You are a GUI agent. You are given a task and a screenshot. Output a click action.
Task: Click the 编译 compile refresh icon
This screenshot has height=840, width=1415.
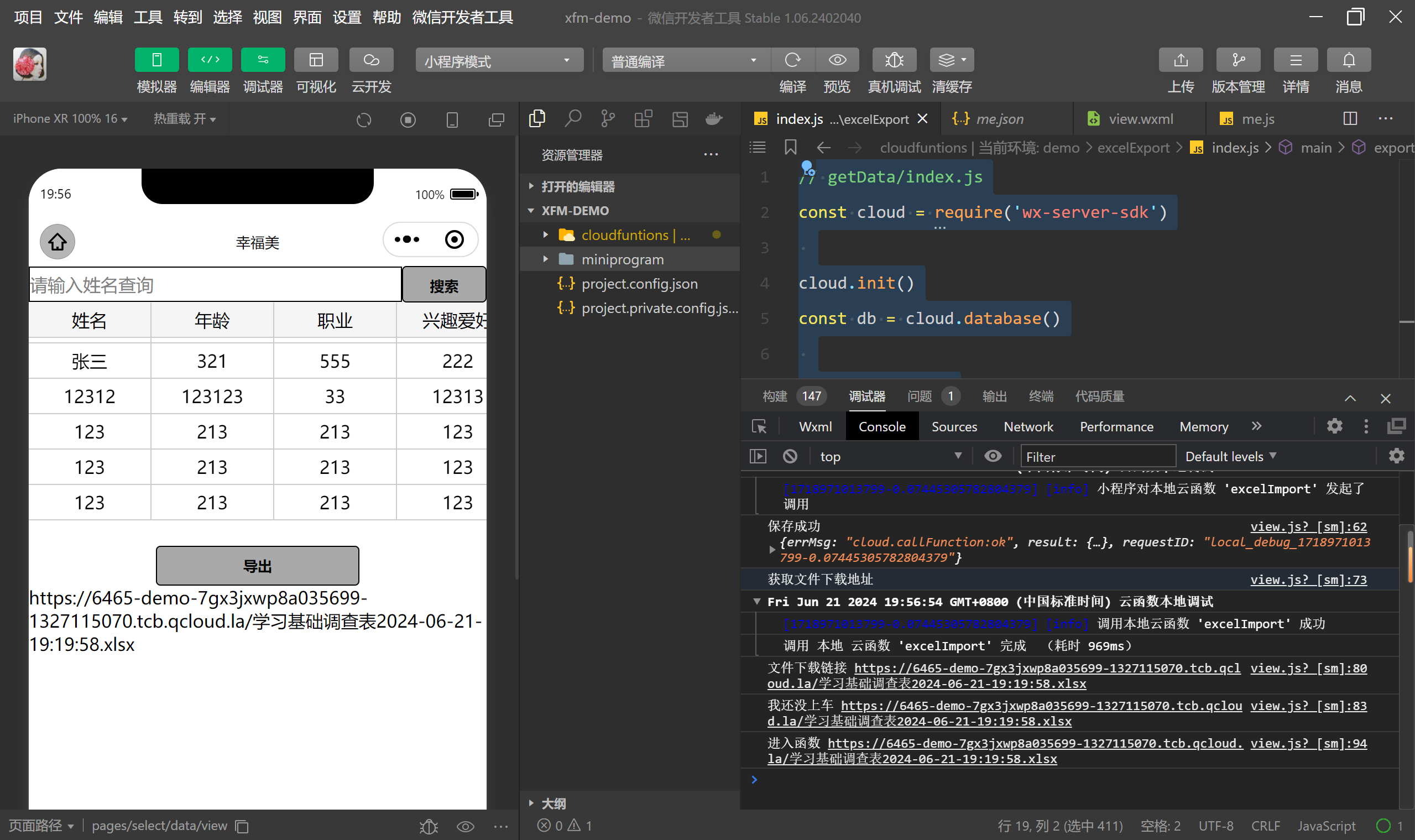(x=792, y=60)
